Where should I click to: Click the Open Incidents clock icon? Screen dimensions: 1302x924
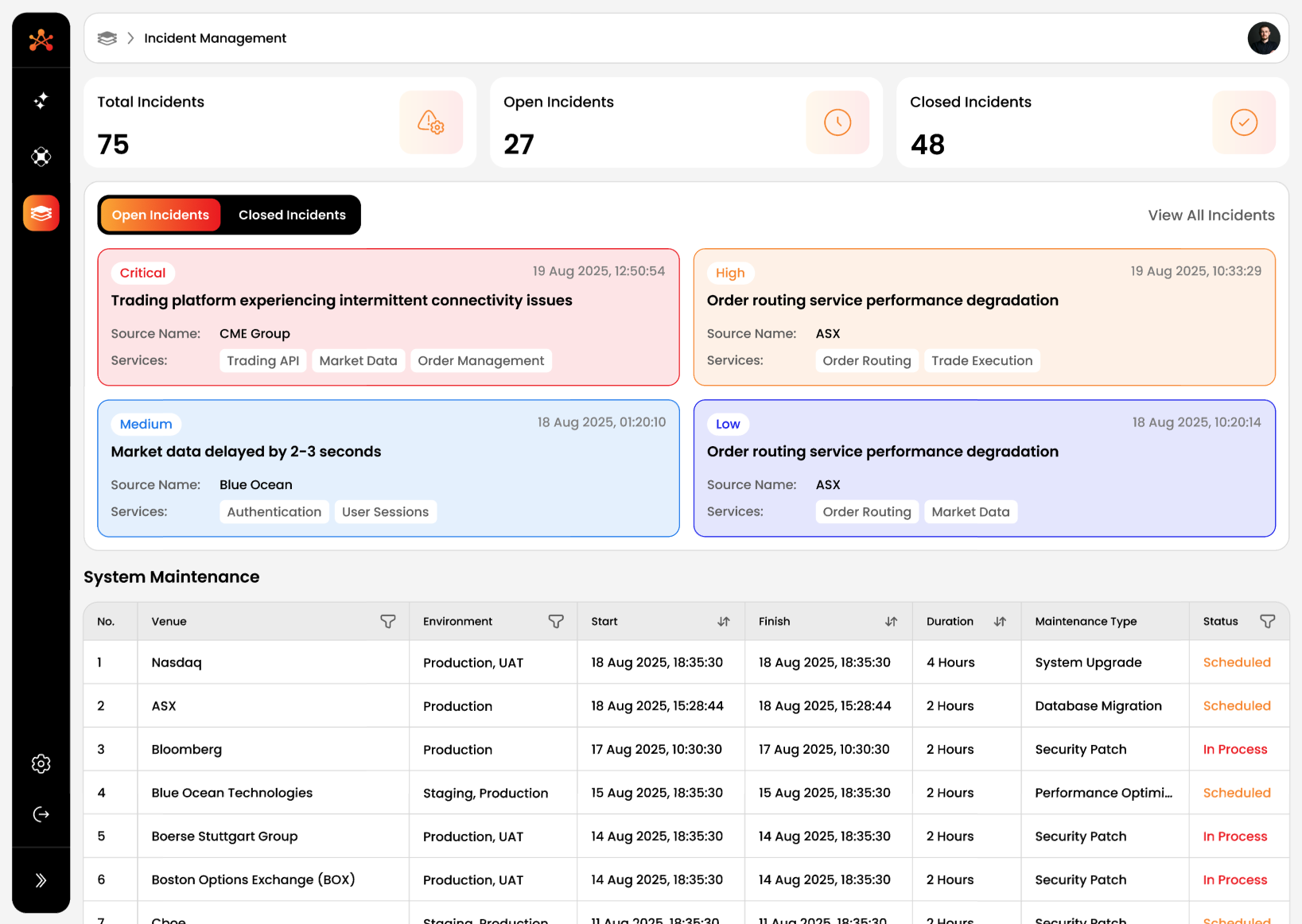(x=837, y=122)
